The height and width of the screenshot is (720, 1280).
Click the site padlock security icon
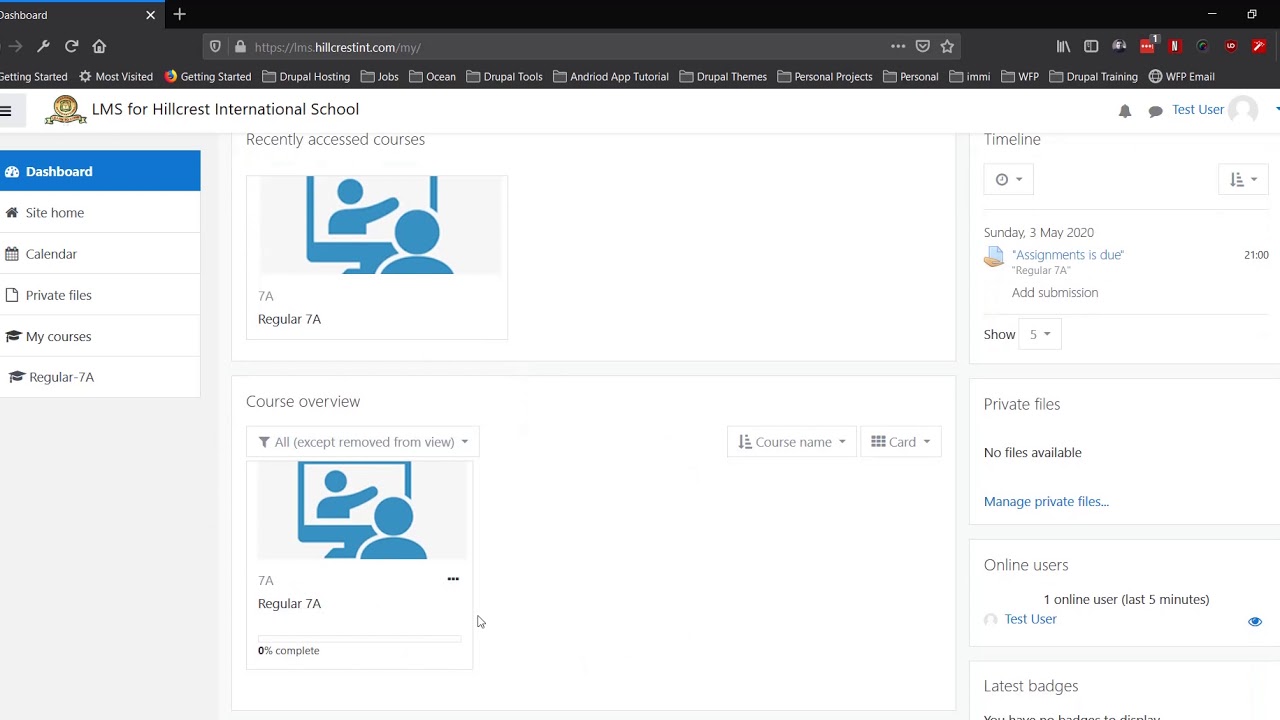coord(240,47)
